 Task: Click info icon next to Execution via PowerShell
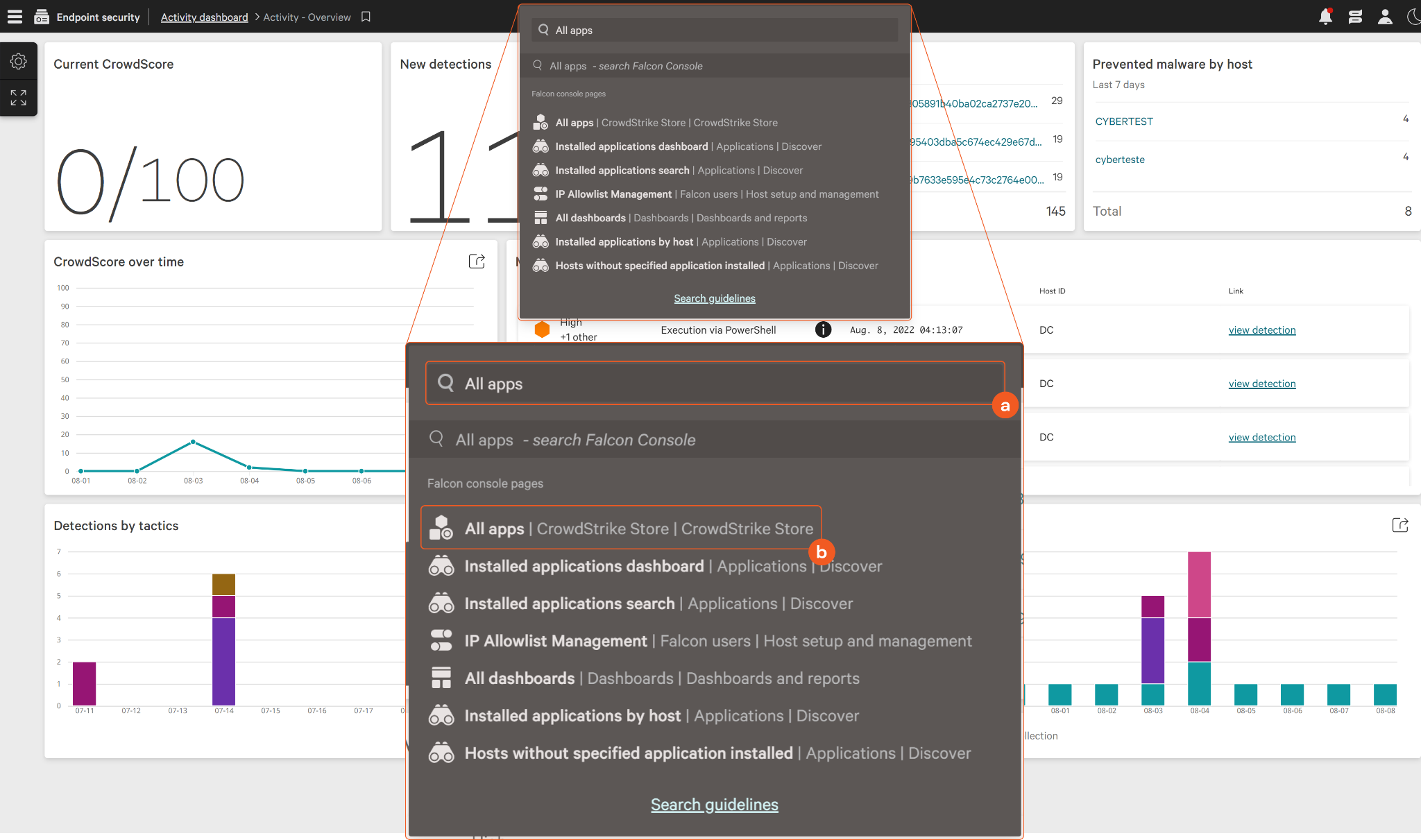coord(823,329)
